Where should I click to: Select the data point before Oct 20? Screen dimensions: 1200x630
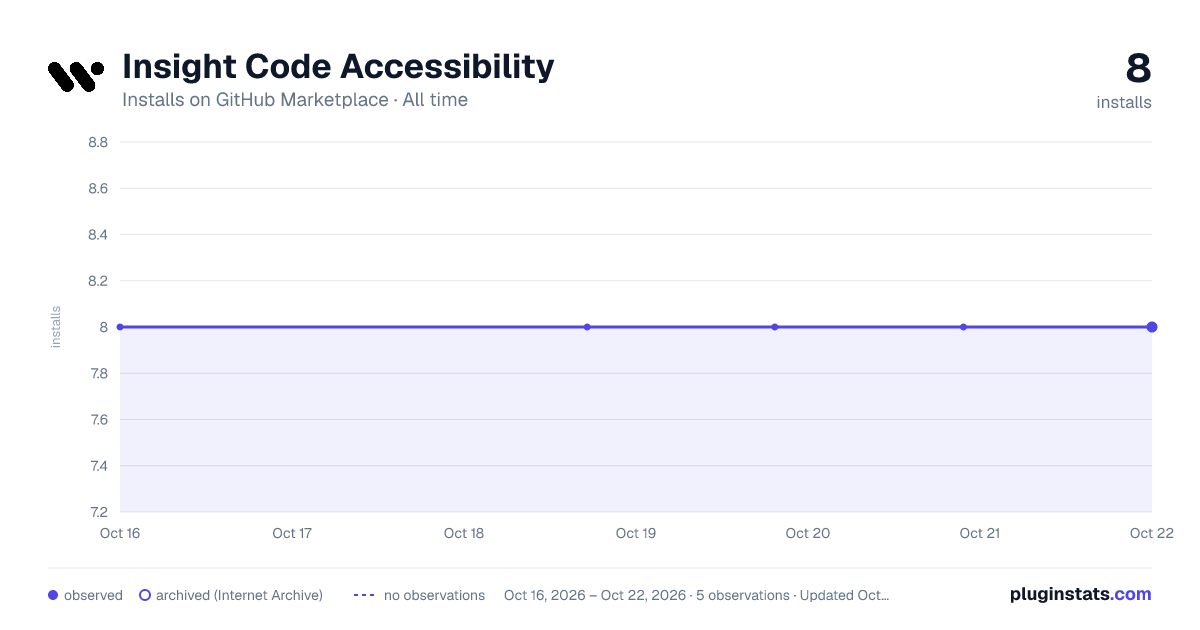(x=775, y=327)
